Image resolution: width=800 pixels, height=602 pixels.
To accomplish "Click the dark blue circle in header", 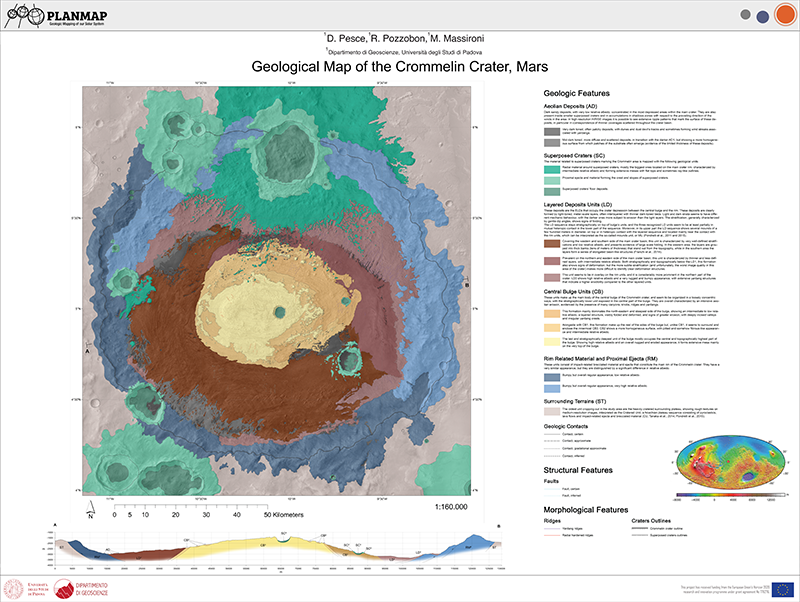I will 763,17.
